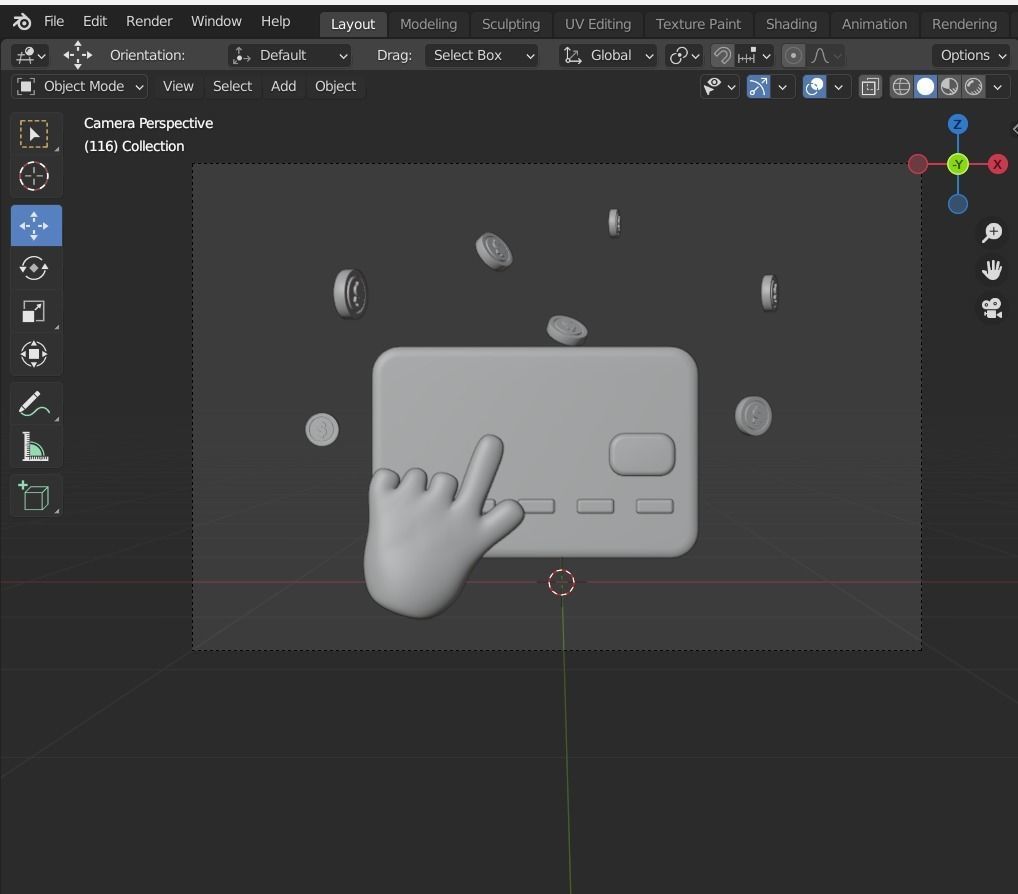The height and width of the screenshot is (894, 1018).
Task: Expand the shading options arrow
Action: pyautogui.click(x=998, y=86)
